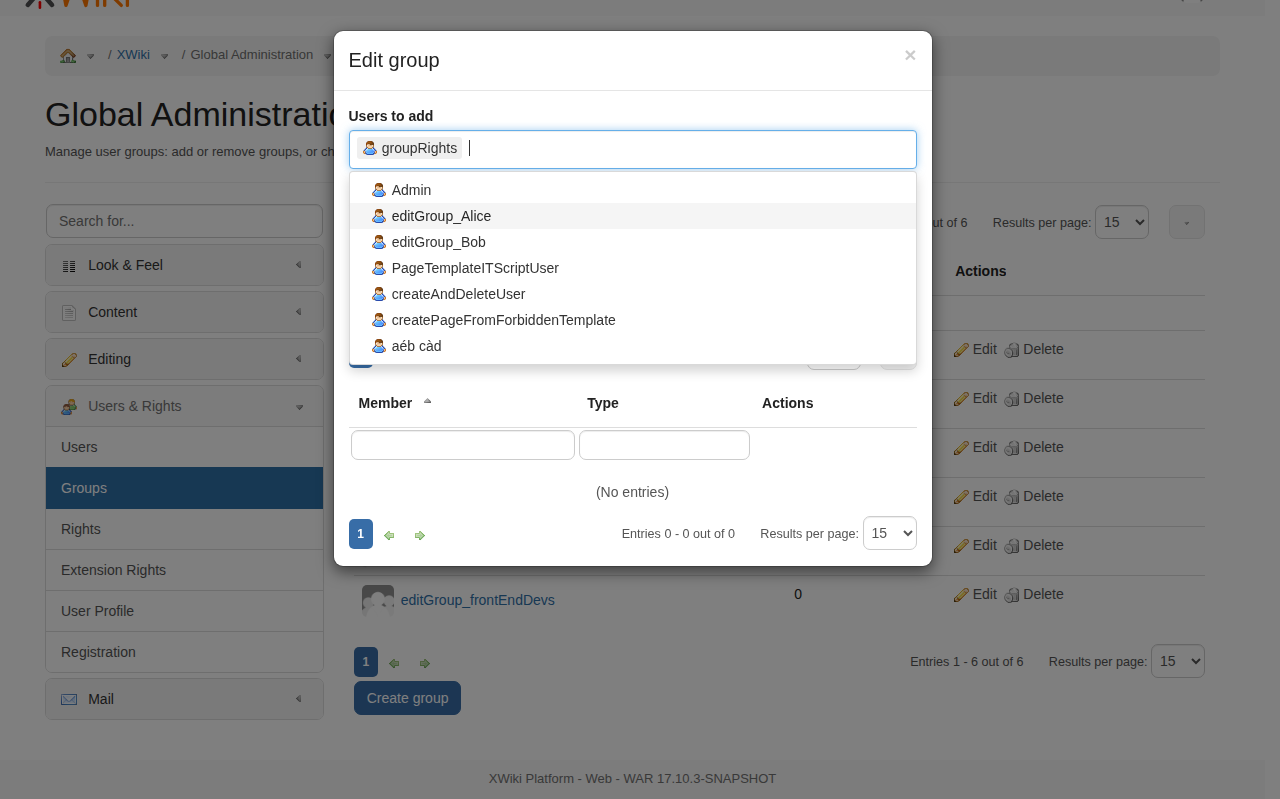Screen dimensions: 1280x799
Task: Click the Type filter input
Action: [664, 445]
